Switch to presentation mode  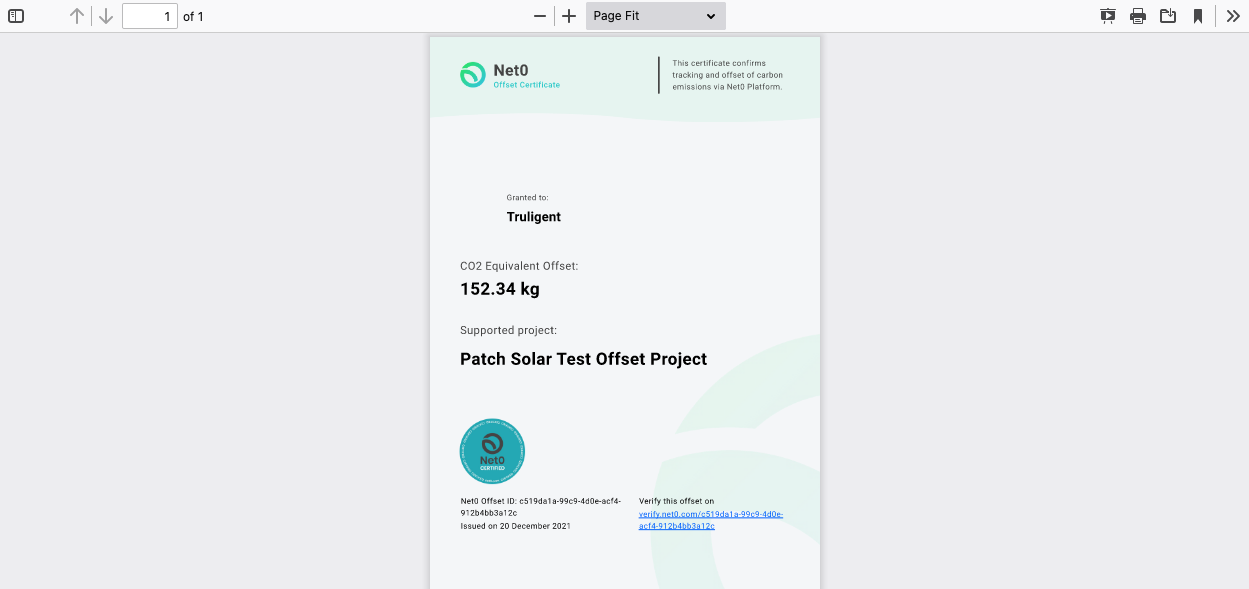(1108, 16)
